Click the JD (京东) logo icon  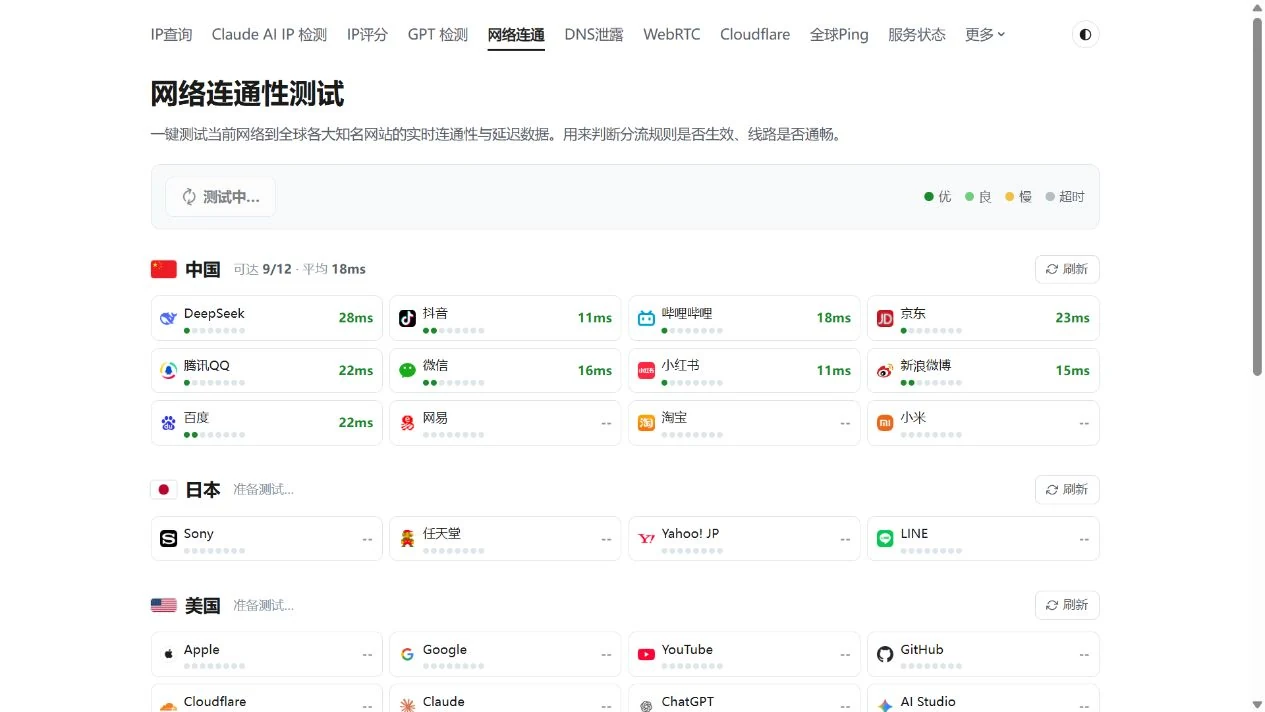point(885,318)
